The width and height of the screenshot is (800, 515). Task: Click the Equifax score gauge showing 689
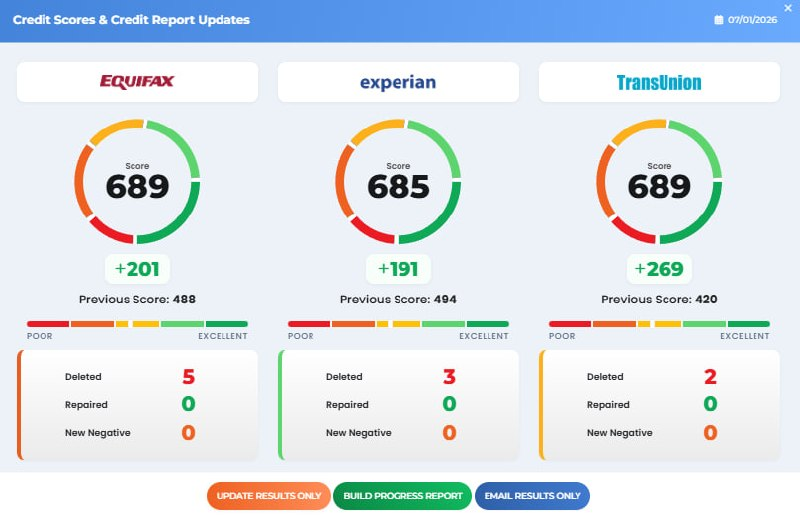[x=137, y=182]
